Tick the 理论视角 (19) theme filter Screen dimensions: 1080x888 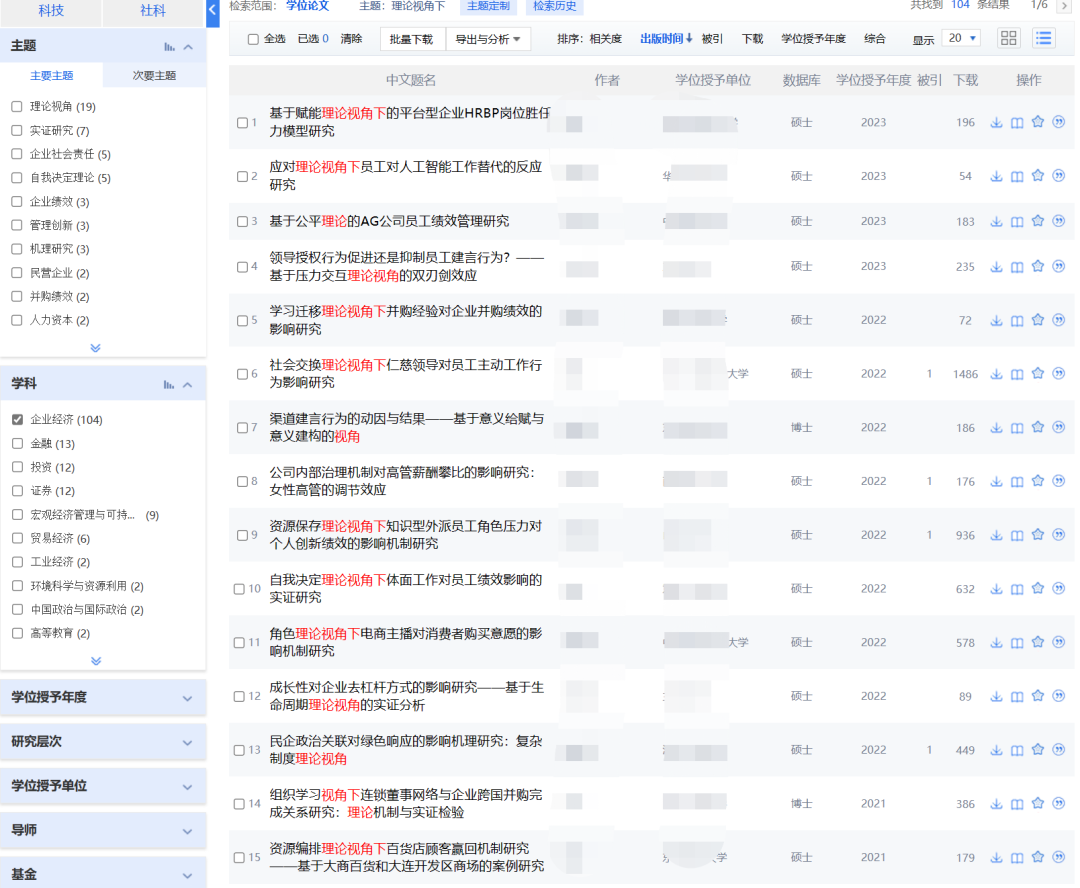pyautogui.click(x=17, y=106)
